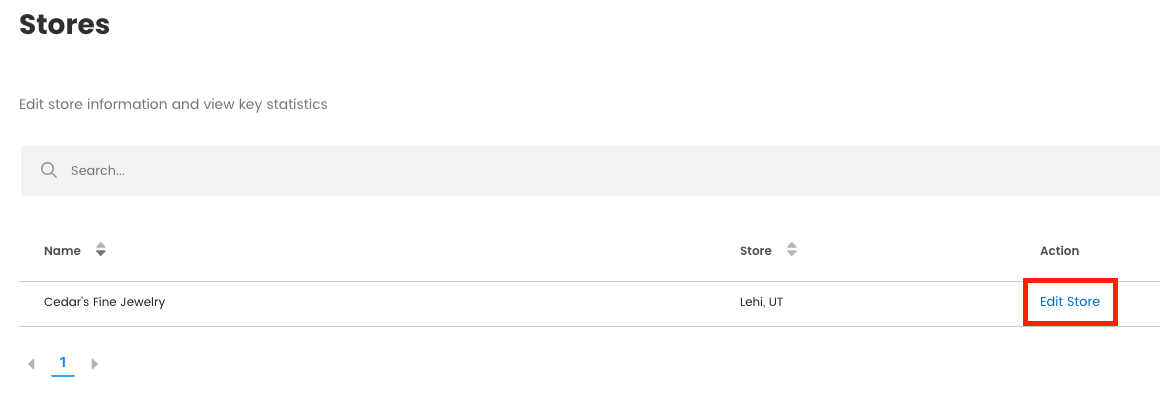Click the Store column header label
Viewport: 1160px width, 419px height.
[x=755, y=251]
